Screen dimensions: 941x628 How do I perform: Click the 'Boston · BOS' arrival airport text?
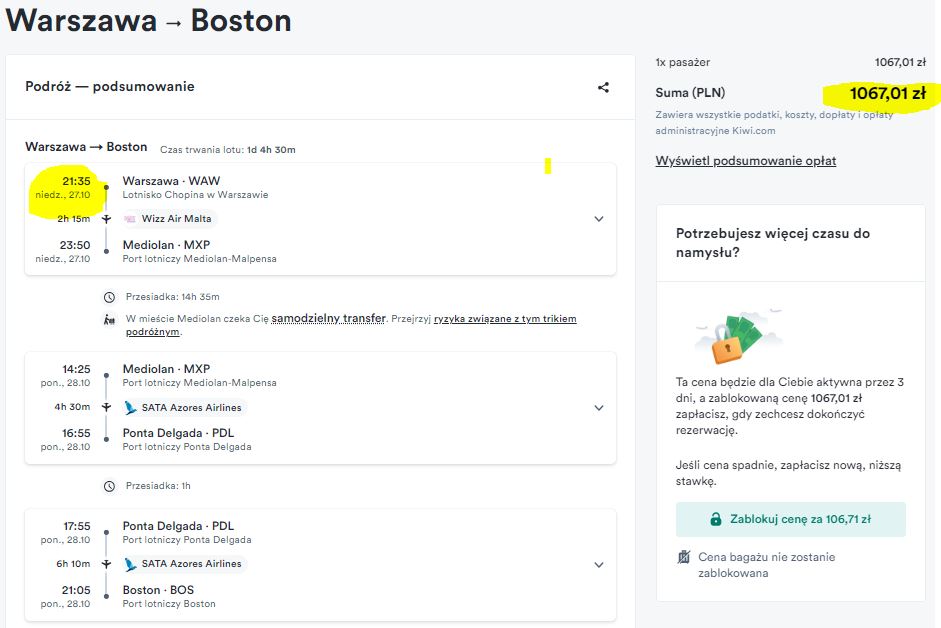[158, 590]
